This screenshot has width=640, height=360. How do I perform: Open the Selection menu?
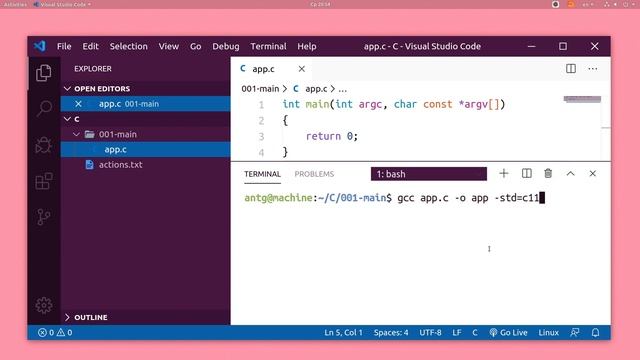pyautogui.click(x=129, y=46)
